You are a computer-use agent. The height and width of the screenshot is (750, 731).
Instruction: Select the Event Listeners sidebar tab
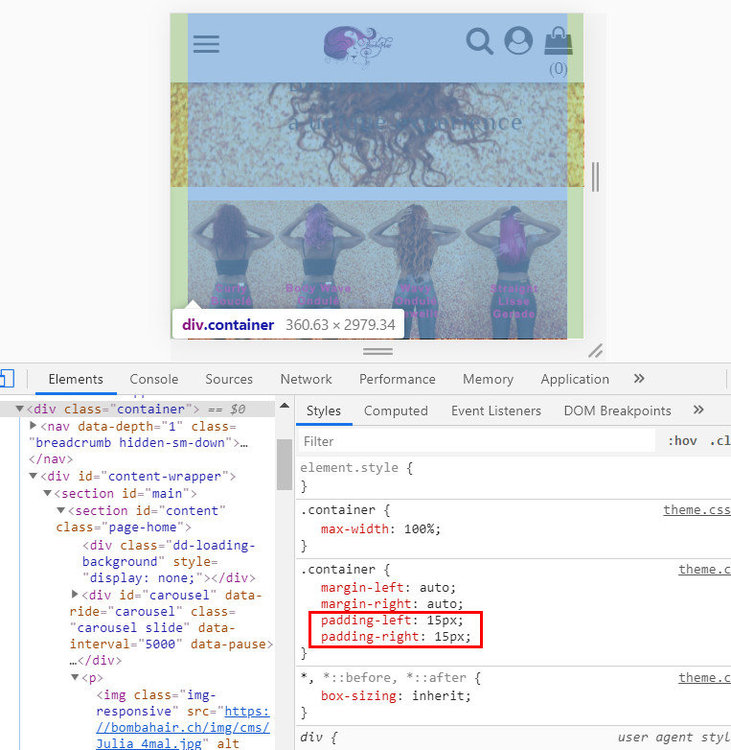496,411
